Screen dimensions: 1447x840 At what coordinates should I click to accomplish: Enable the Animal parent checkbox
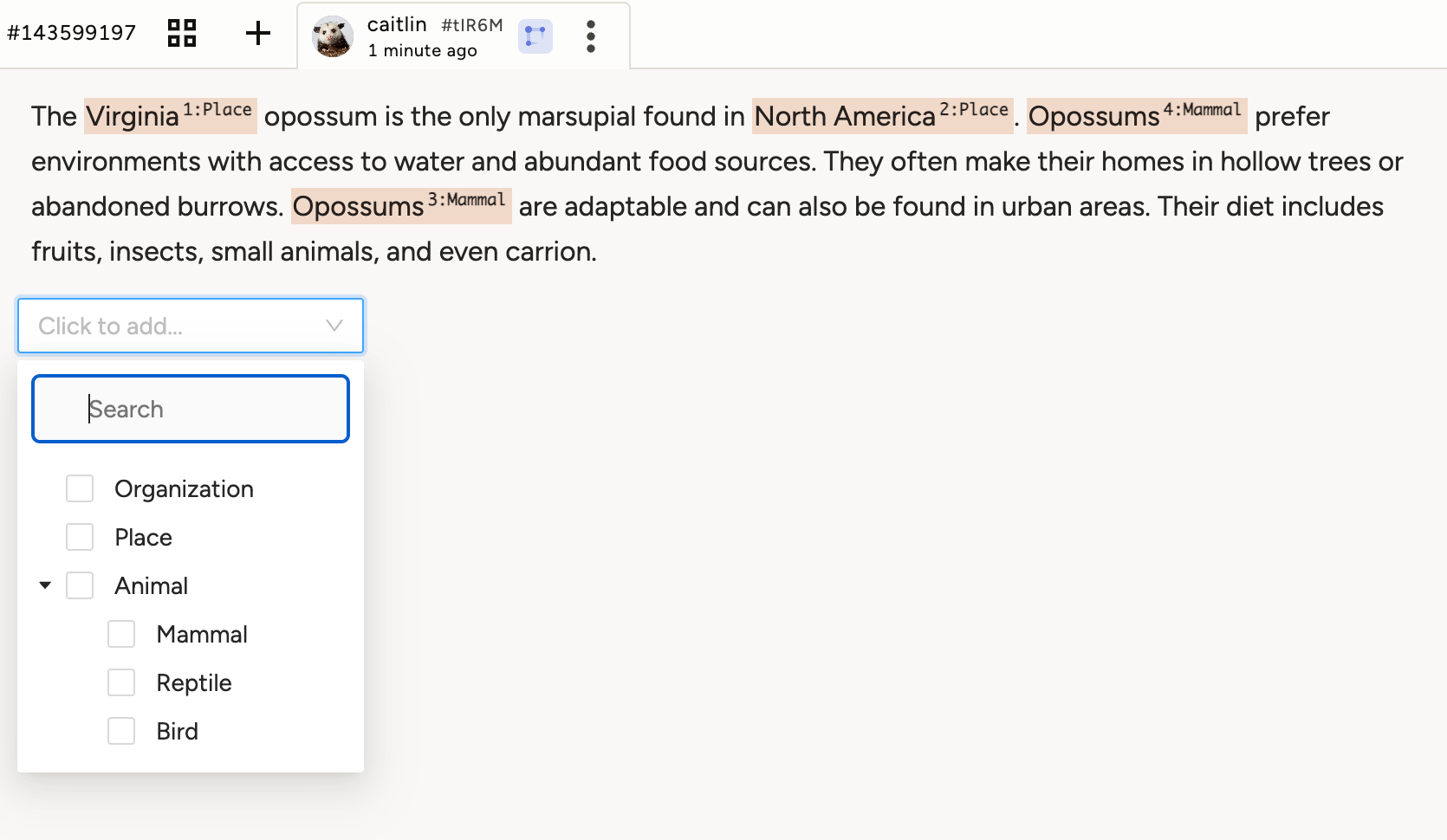coord(79,585)
